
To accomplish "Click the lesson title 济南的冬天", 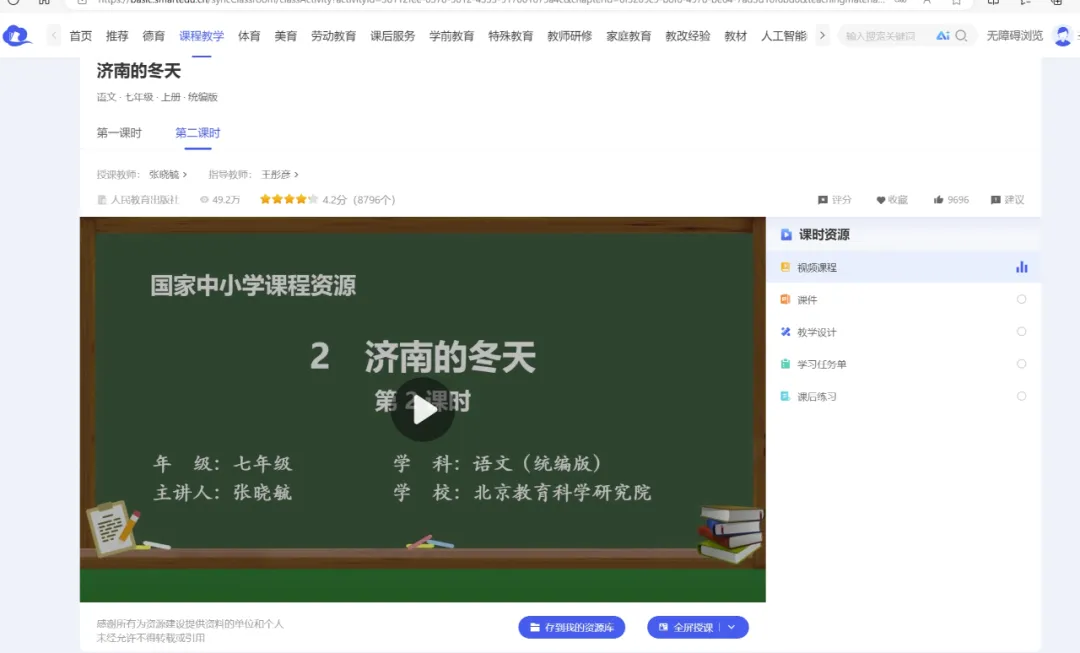I will pos(138,71).
